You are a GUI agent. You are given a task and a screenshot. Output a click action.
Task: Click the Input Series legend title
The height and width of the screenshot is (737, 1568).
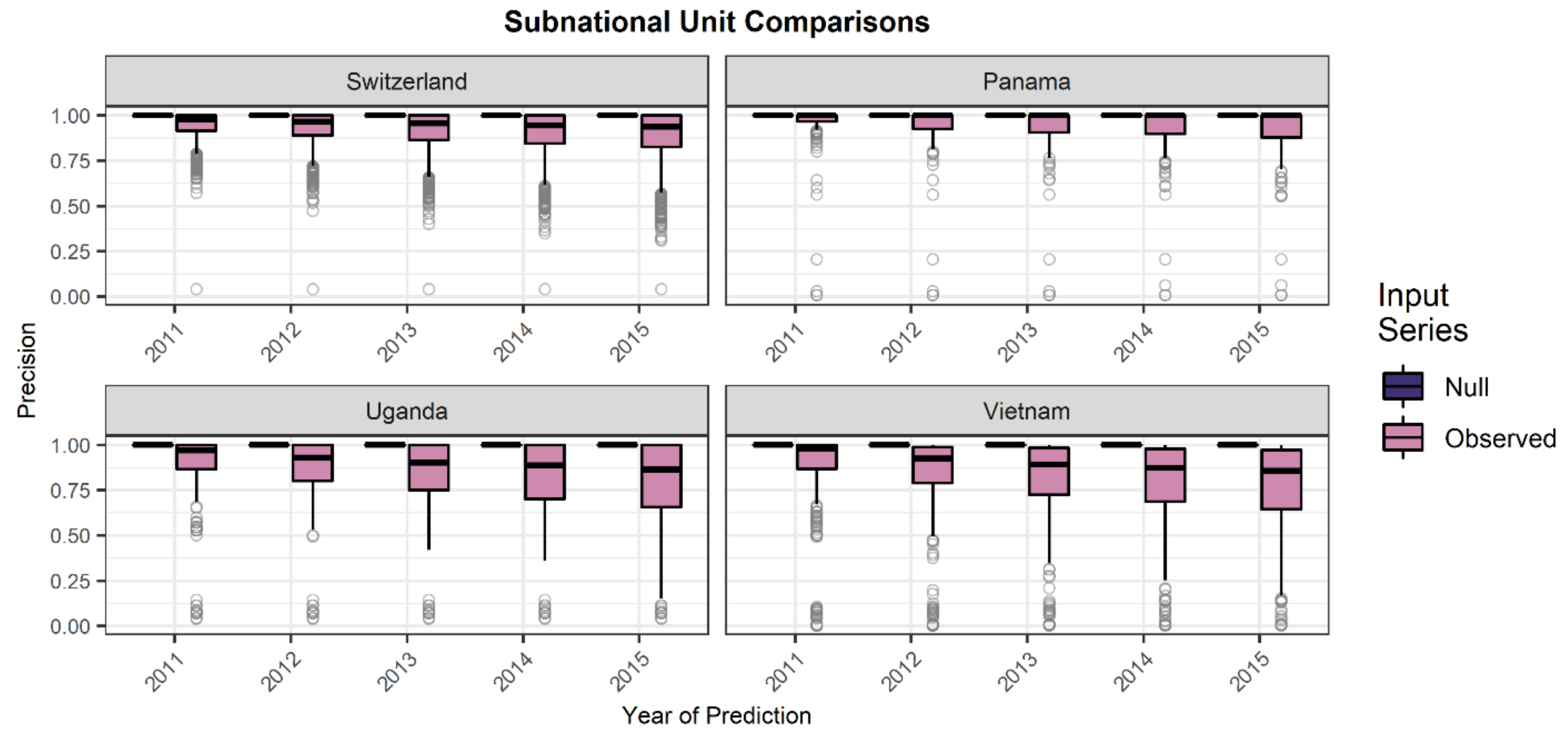[1422, 313]
